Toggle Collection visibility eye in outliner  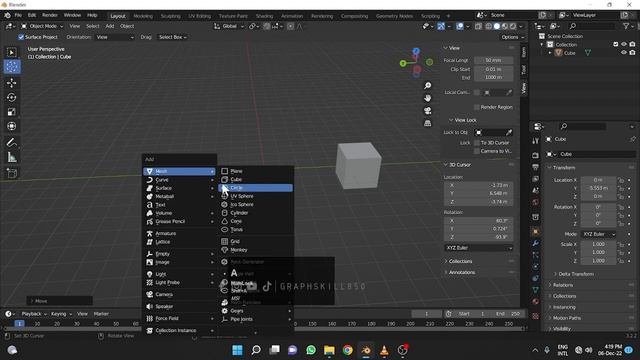pyautogui.click(x=624, y=44)
